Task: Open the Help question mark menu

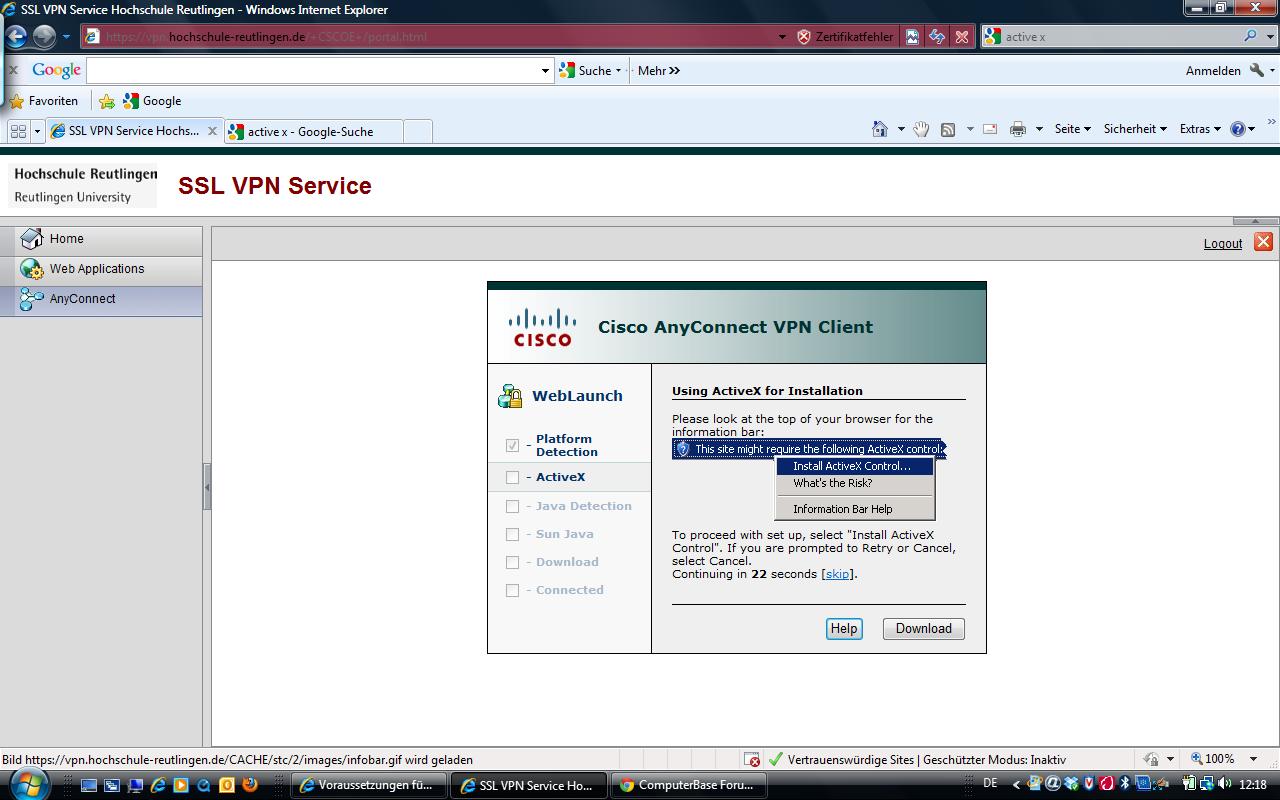Action: point(1243,129)
